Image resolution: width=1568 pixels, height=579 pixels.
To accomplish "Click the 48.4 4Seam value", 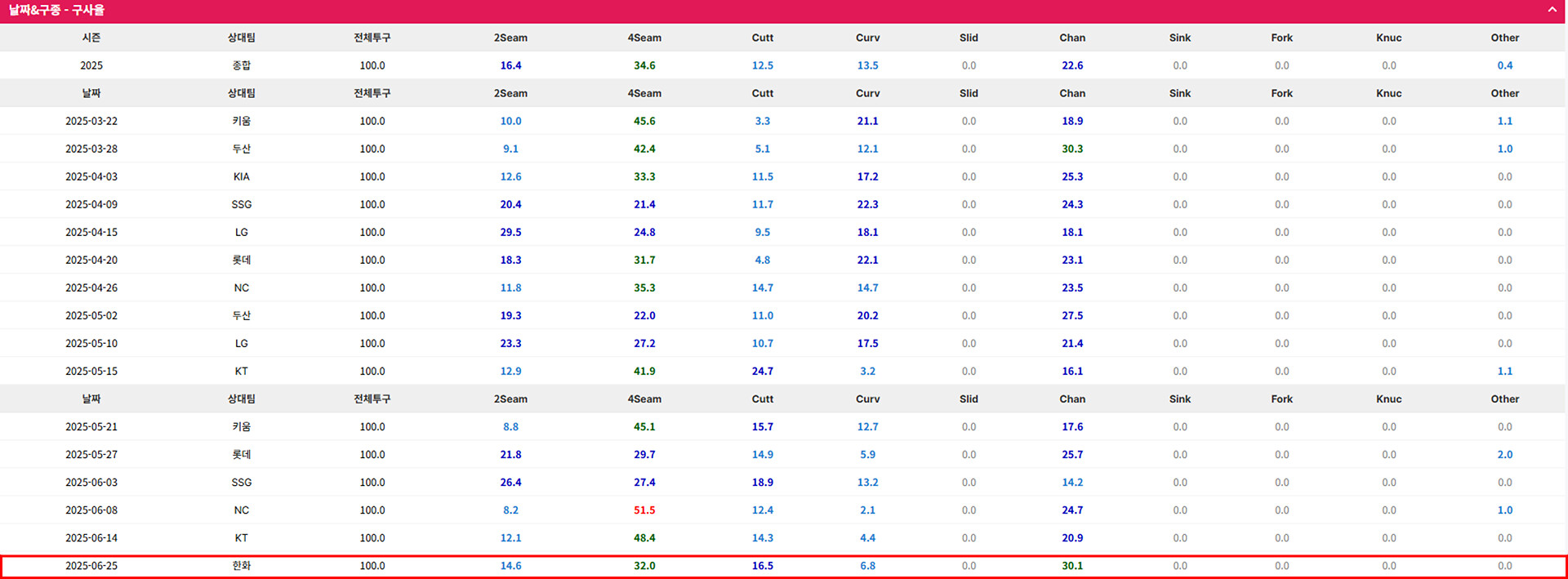I will (644, 538).
